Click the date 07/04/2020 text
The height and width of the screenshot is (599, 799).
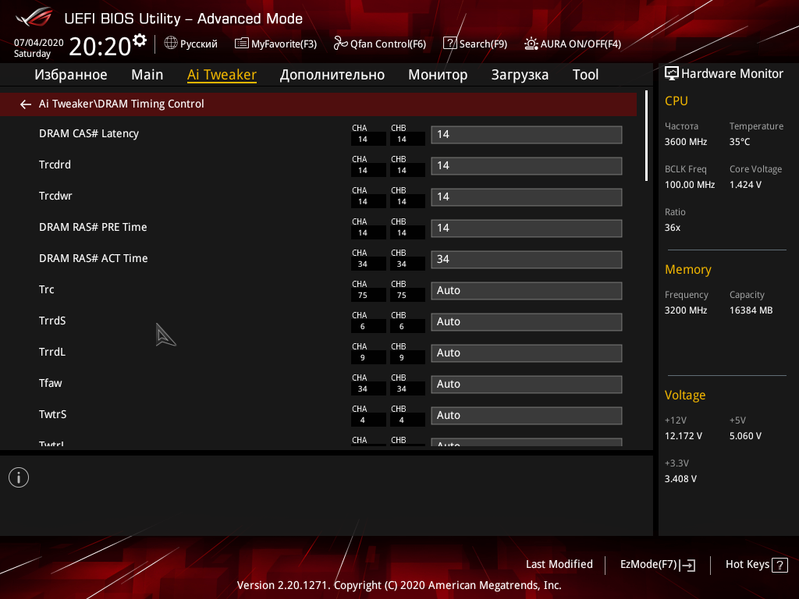39,43
